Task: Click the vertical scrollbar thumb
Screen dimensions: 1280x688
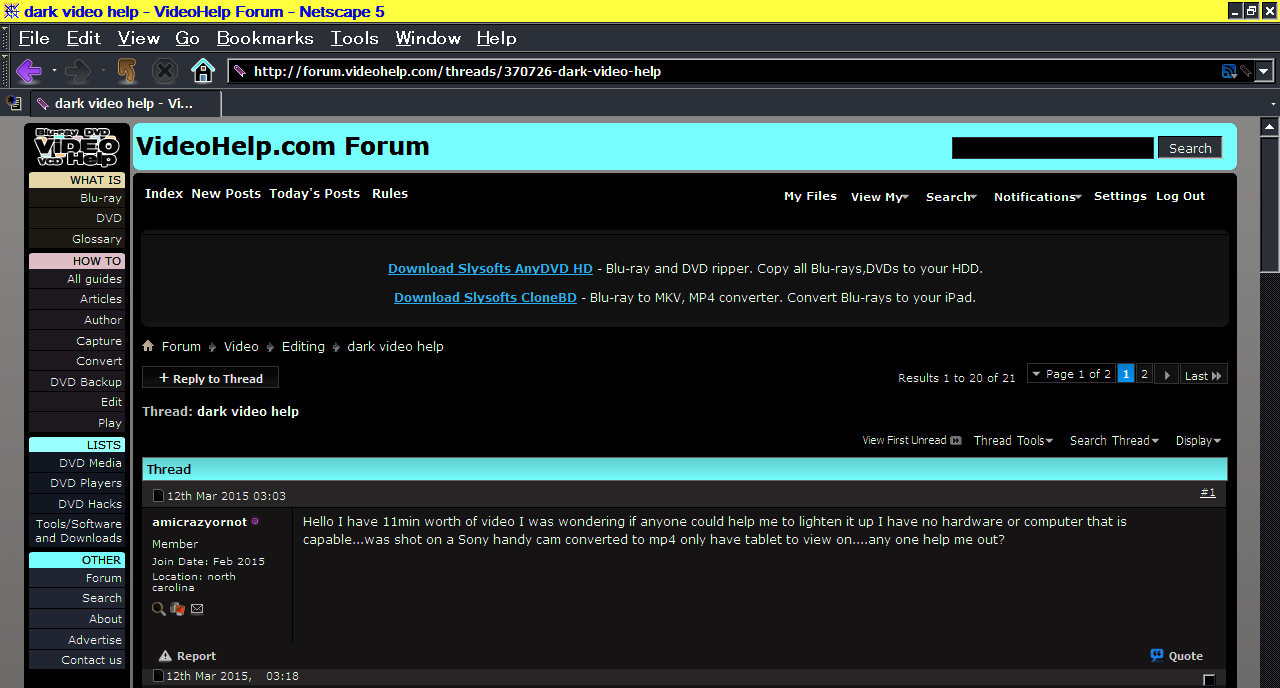Action: (1270, 203)
